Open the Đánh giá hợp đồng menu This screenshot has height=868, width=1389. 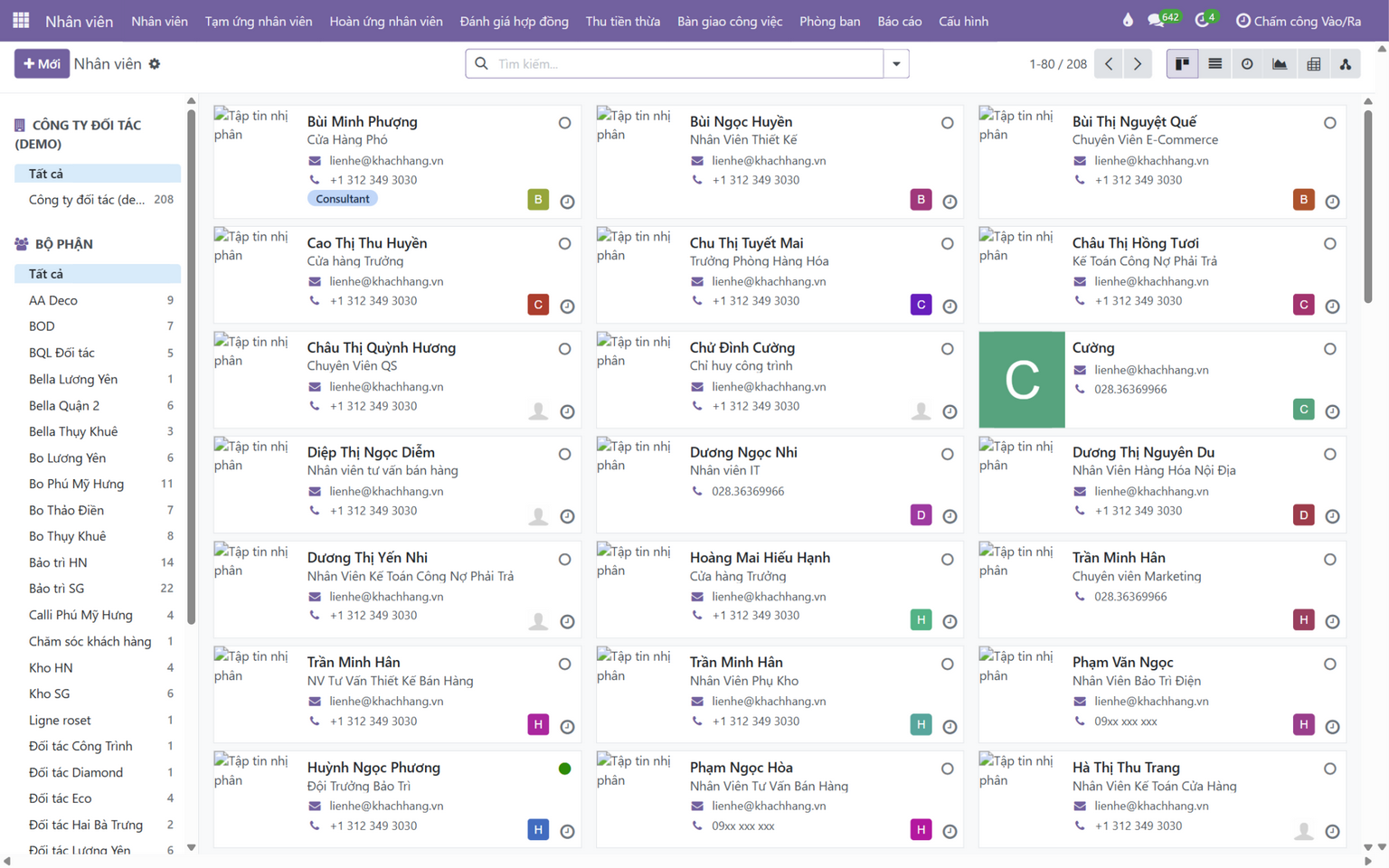pos(514,21)
